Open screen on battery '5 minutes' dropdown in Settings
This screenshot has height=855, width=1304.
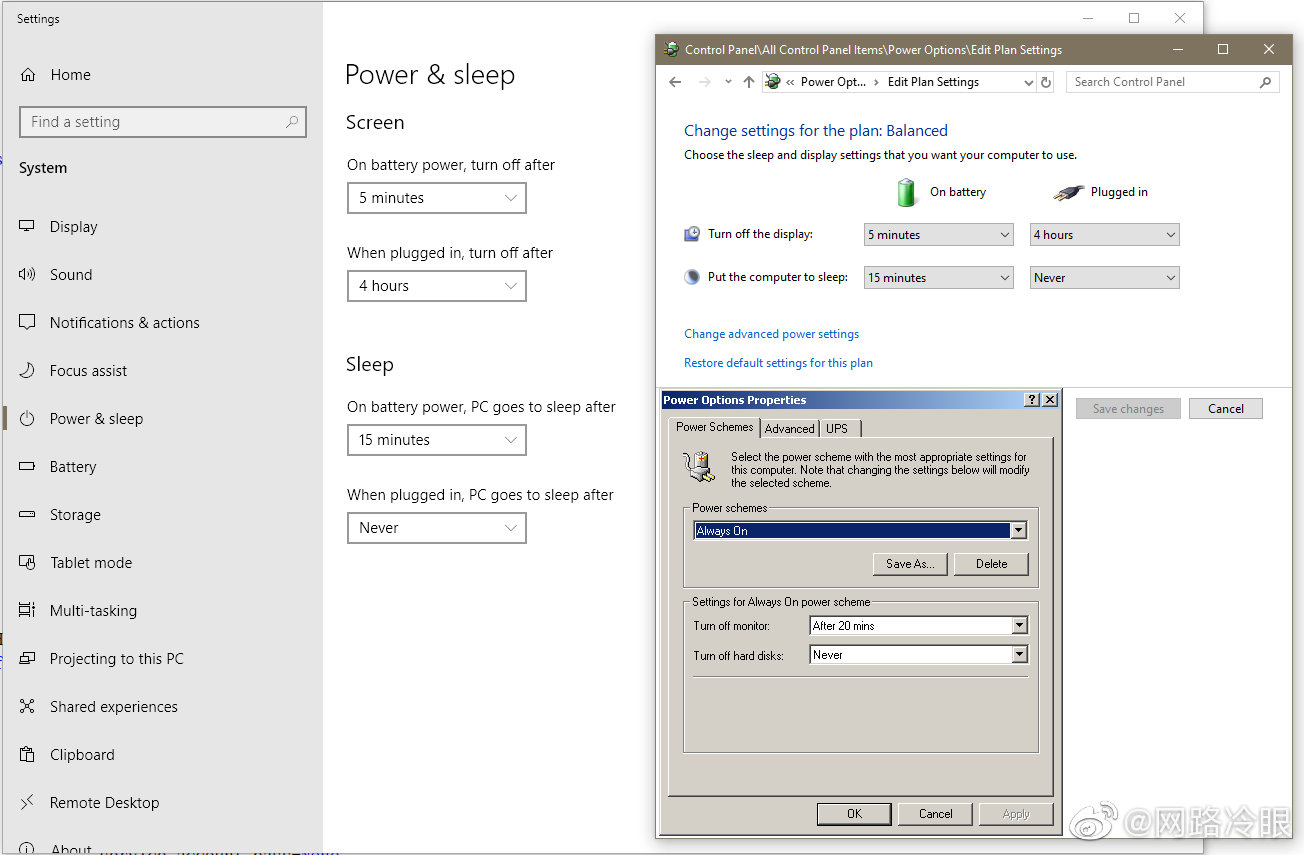point(436,198)
